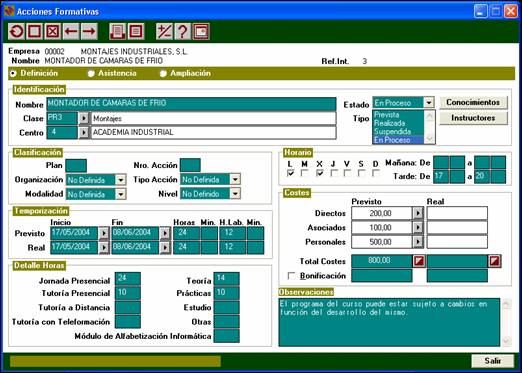Open help with question mark icon
This screenshot has height=373, width=522.
[x=182, y=32]
